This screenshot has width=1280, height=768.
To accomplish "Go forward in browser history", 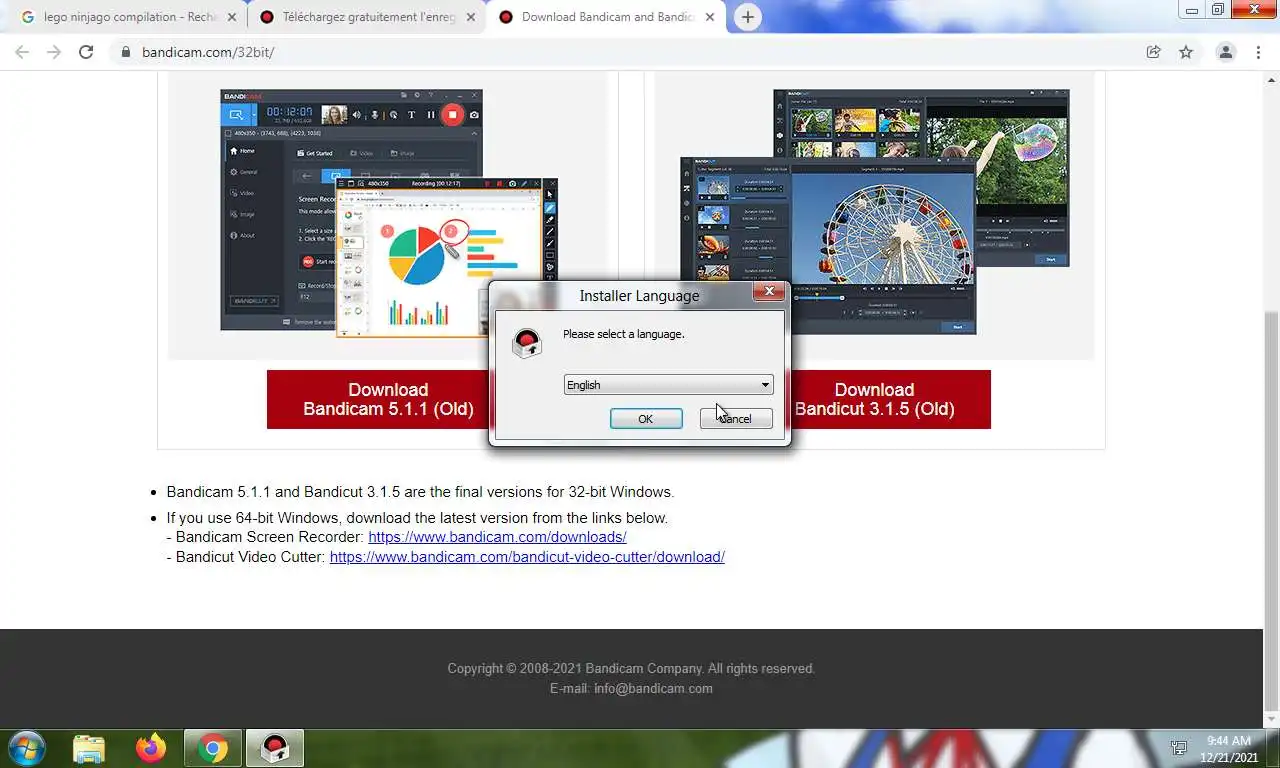I will point(54,52).
